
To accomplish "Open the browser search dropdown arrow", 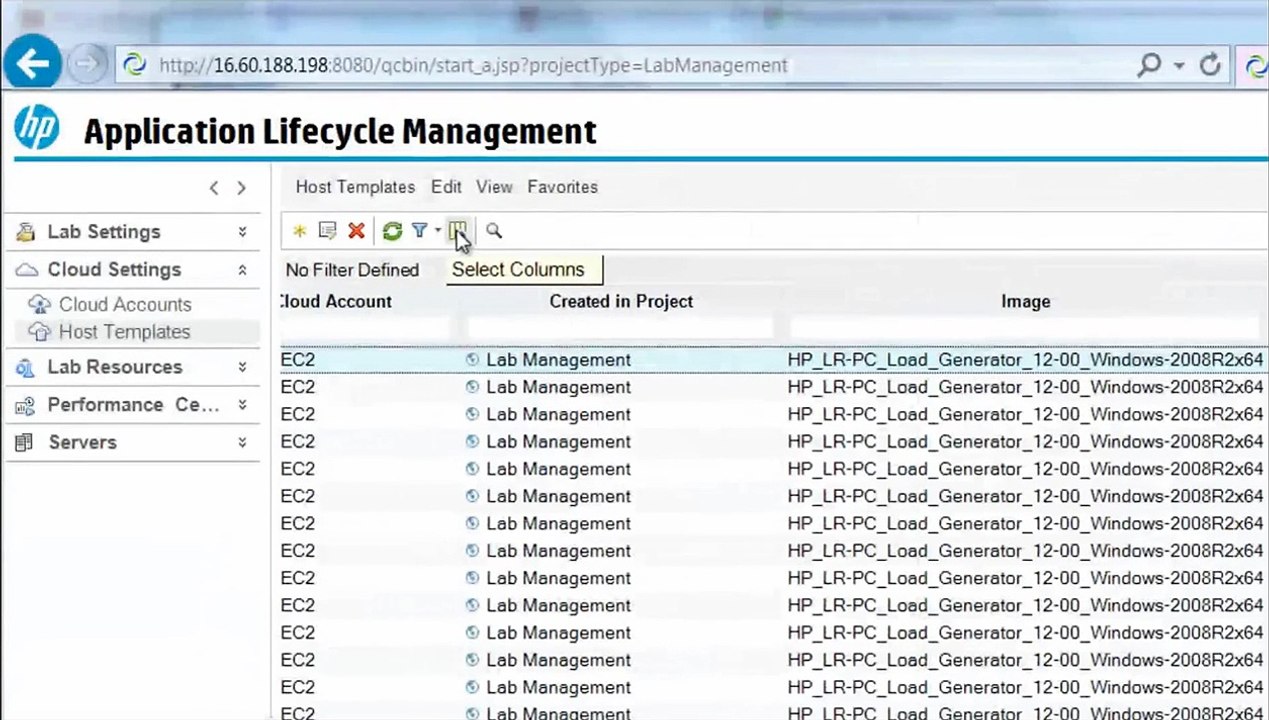I will point(1179,66).
